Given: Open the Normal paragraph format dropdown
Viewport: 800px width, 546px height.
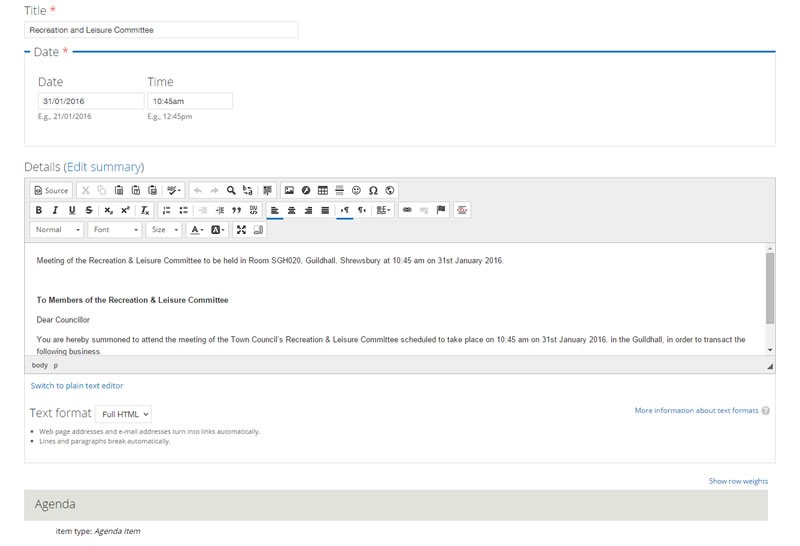Looking at the screenshot, I should coord(57,230).
